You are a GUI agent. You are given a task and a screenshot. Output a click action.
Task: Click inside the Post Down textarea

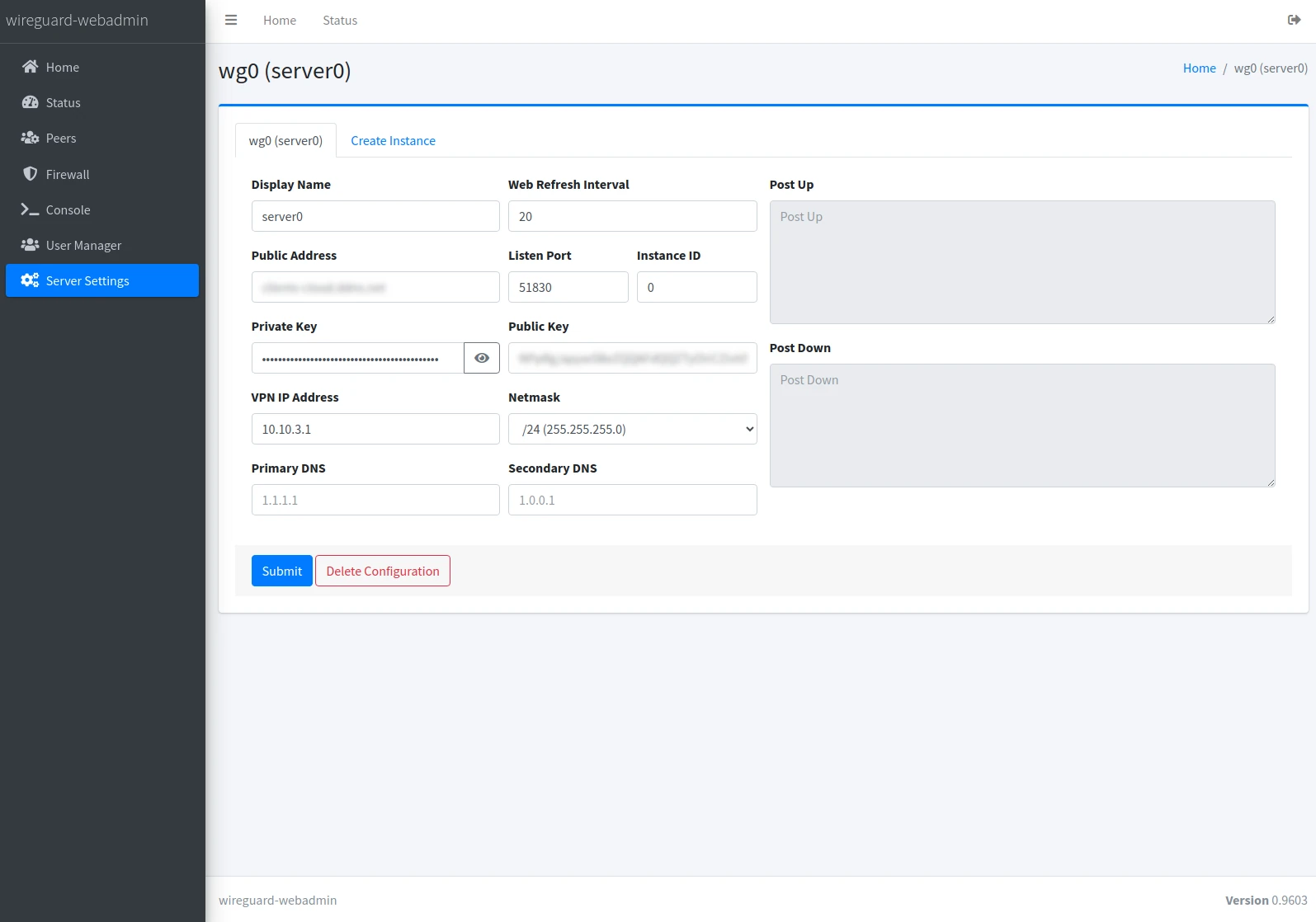click(x=1022, y=426)
